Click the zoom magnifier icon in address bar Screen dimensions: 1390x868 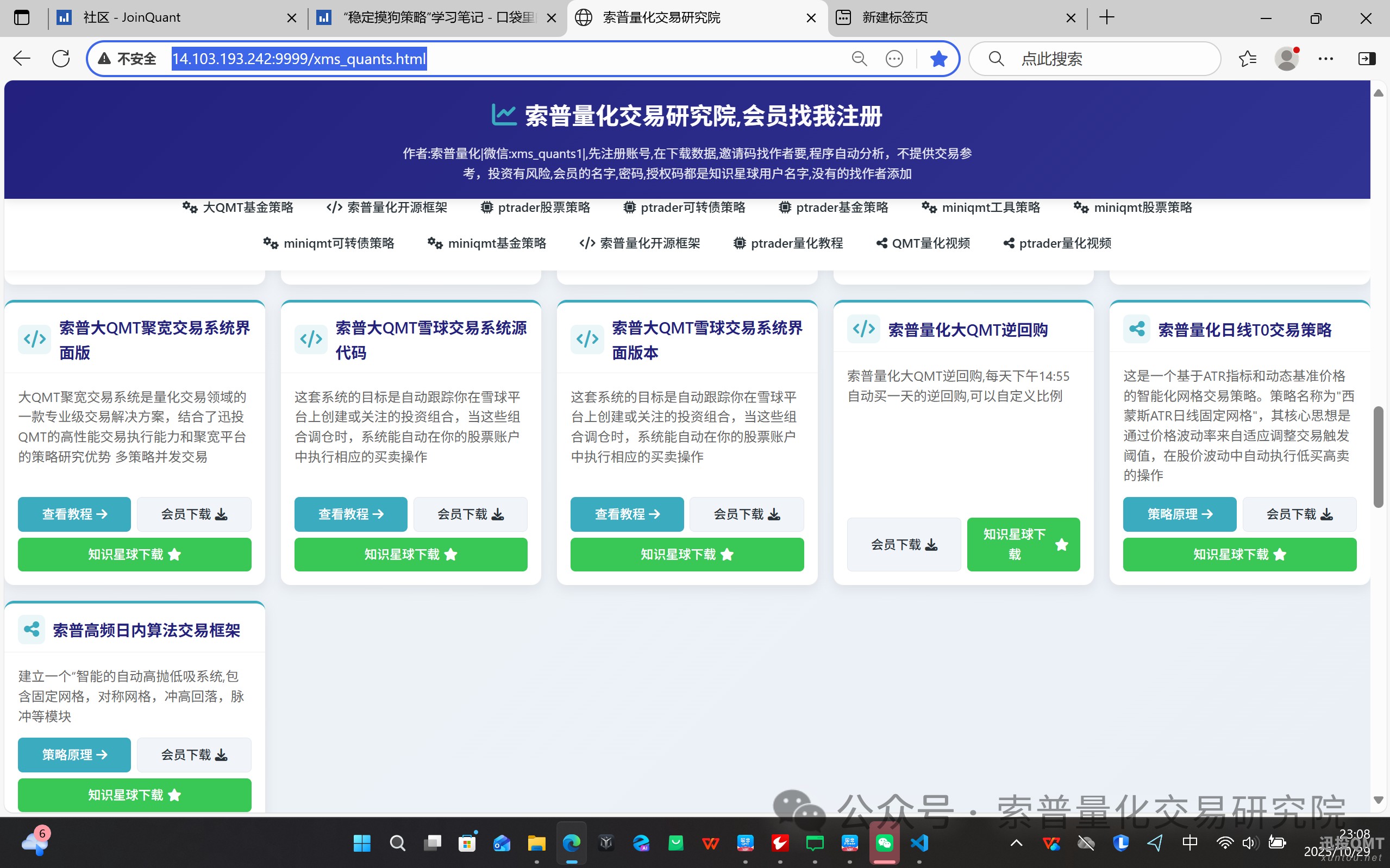tap(860, 58)
